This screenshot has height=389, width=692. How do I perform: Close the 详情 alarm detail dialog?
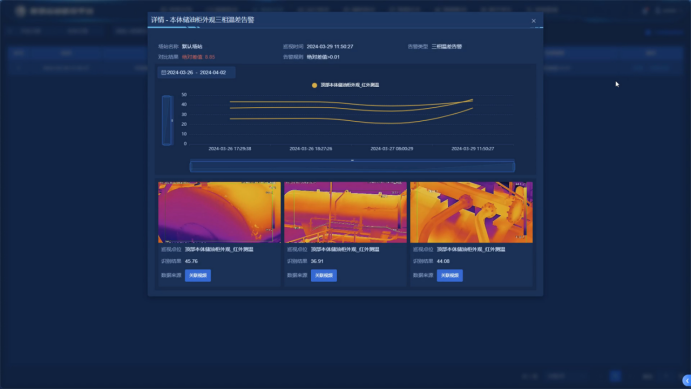(534, 21)
